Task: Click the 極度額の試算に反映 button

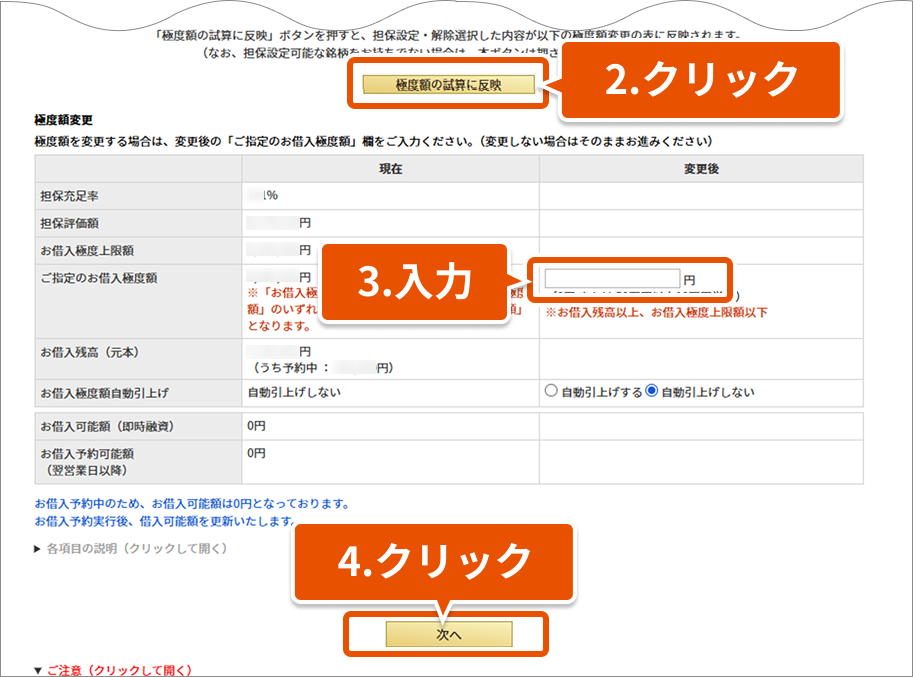Action: [448, 85]
